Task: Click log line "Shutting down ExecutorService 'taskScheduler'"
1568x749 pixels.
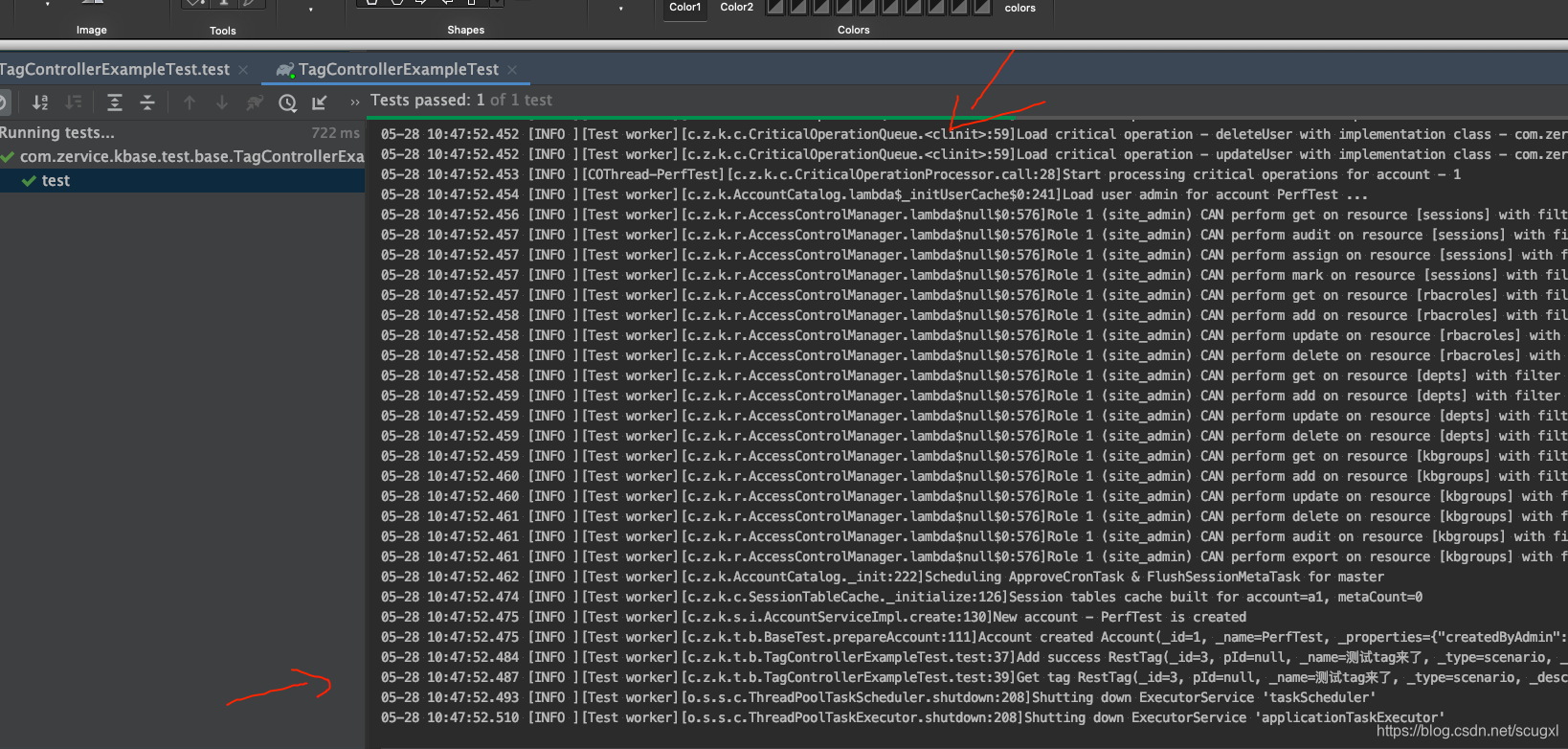Action: tap(879, 697)
